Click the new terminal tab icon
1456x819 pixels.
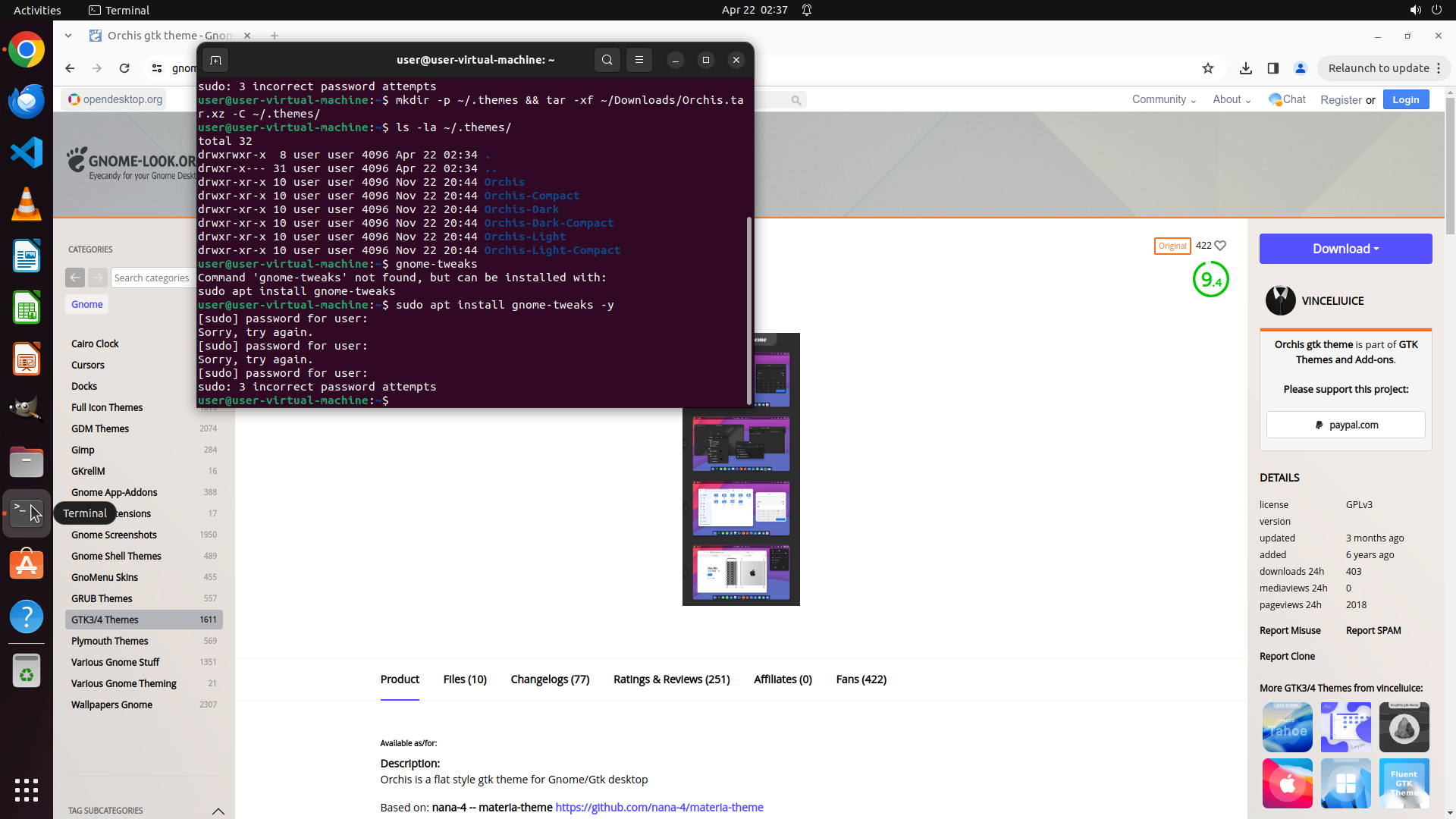point(215,60)
